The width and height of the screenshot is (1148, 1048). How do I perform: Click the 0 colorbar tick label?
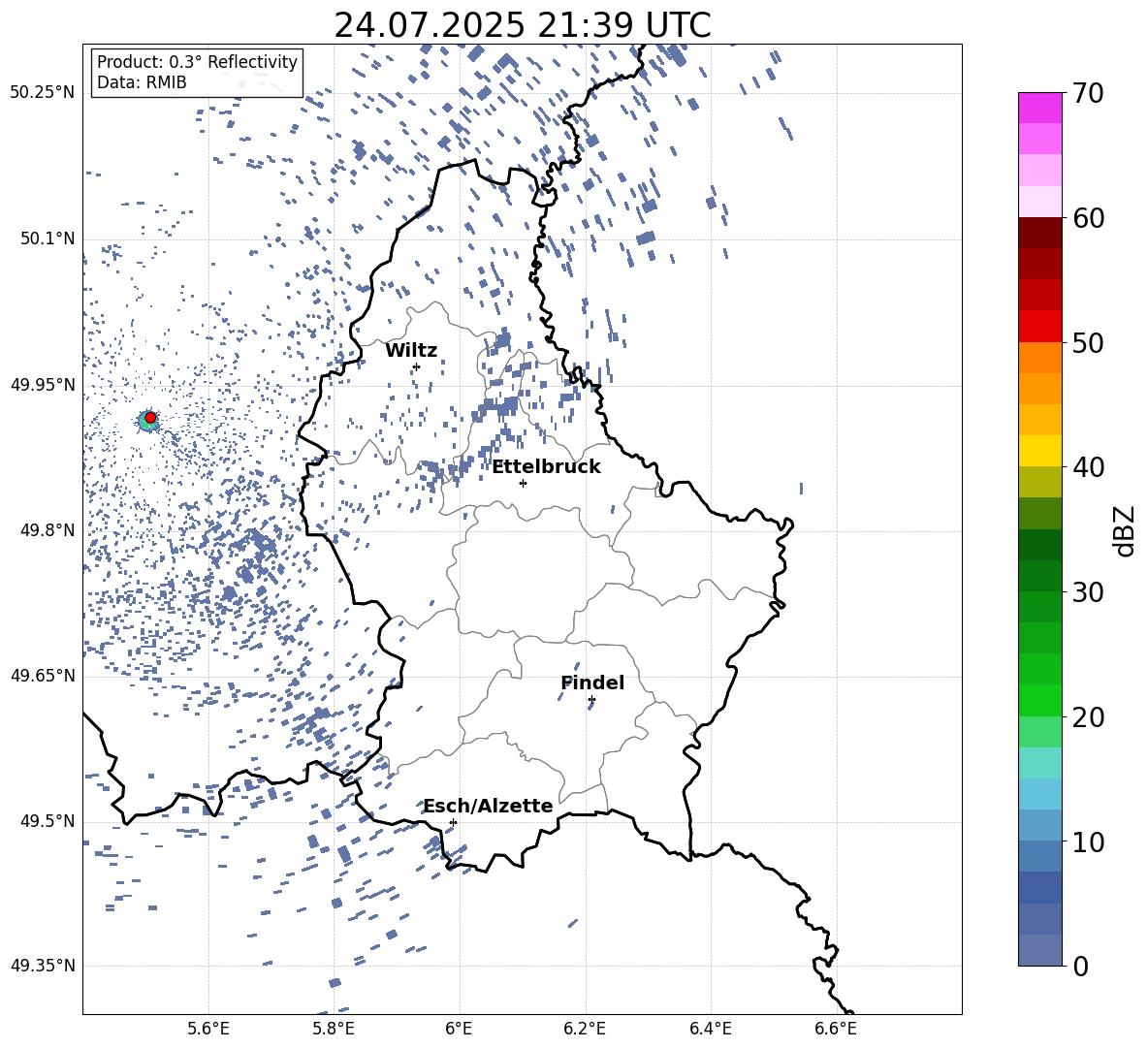coord(1080,966)
